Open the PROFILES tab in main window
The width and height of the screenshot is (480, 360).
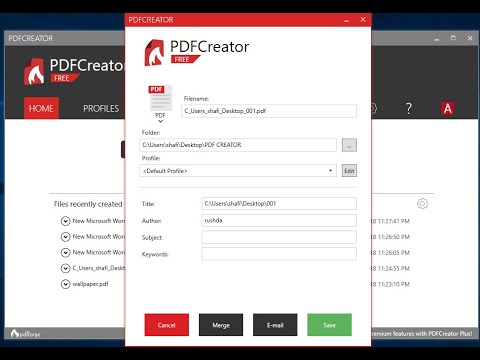tap(101, 108)
